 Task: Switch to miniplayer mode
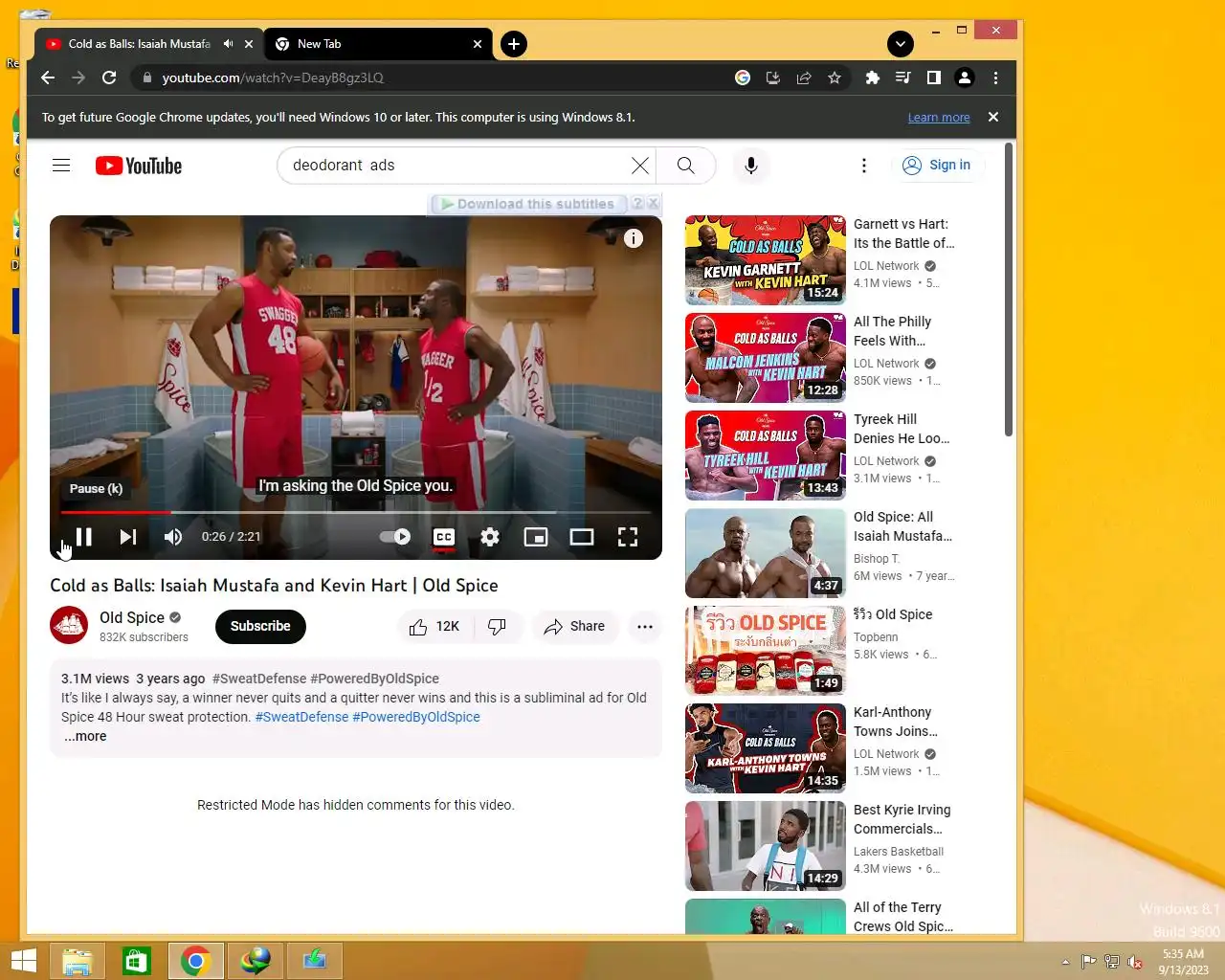[x=536, y=537]
